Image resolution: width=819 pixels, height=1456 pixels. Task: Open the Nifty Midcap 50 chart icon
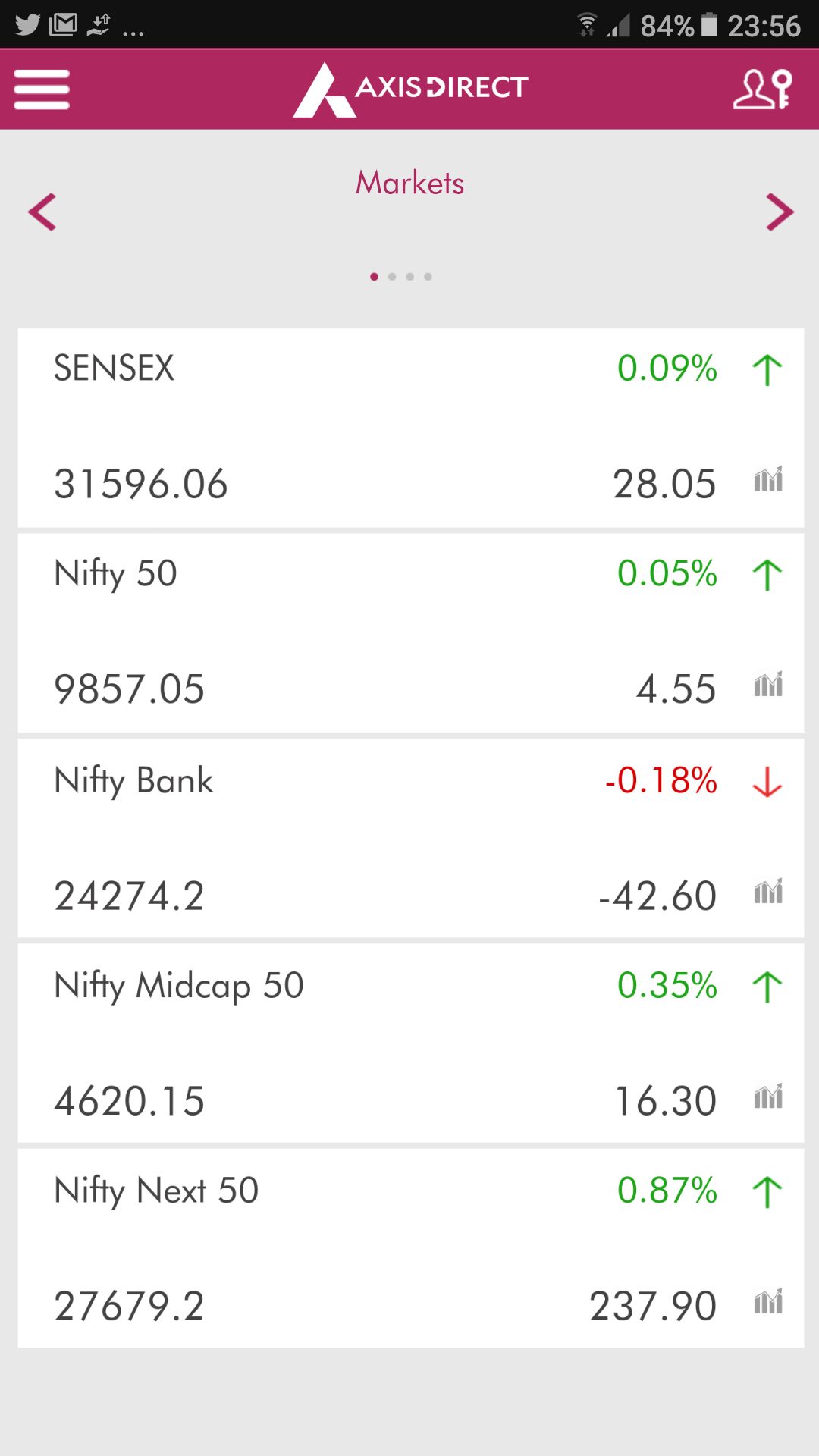pyautogui.click(x=767, y=1097)
